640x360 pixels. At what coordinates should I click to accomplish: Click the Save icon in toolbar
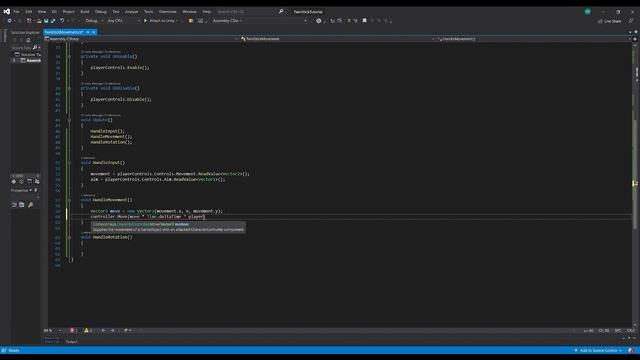click(x=46, y=20)
